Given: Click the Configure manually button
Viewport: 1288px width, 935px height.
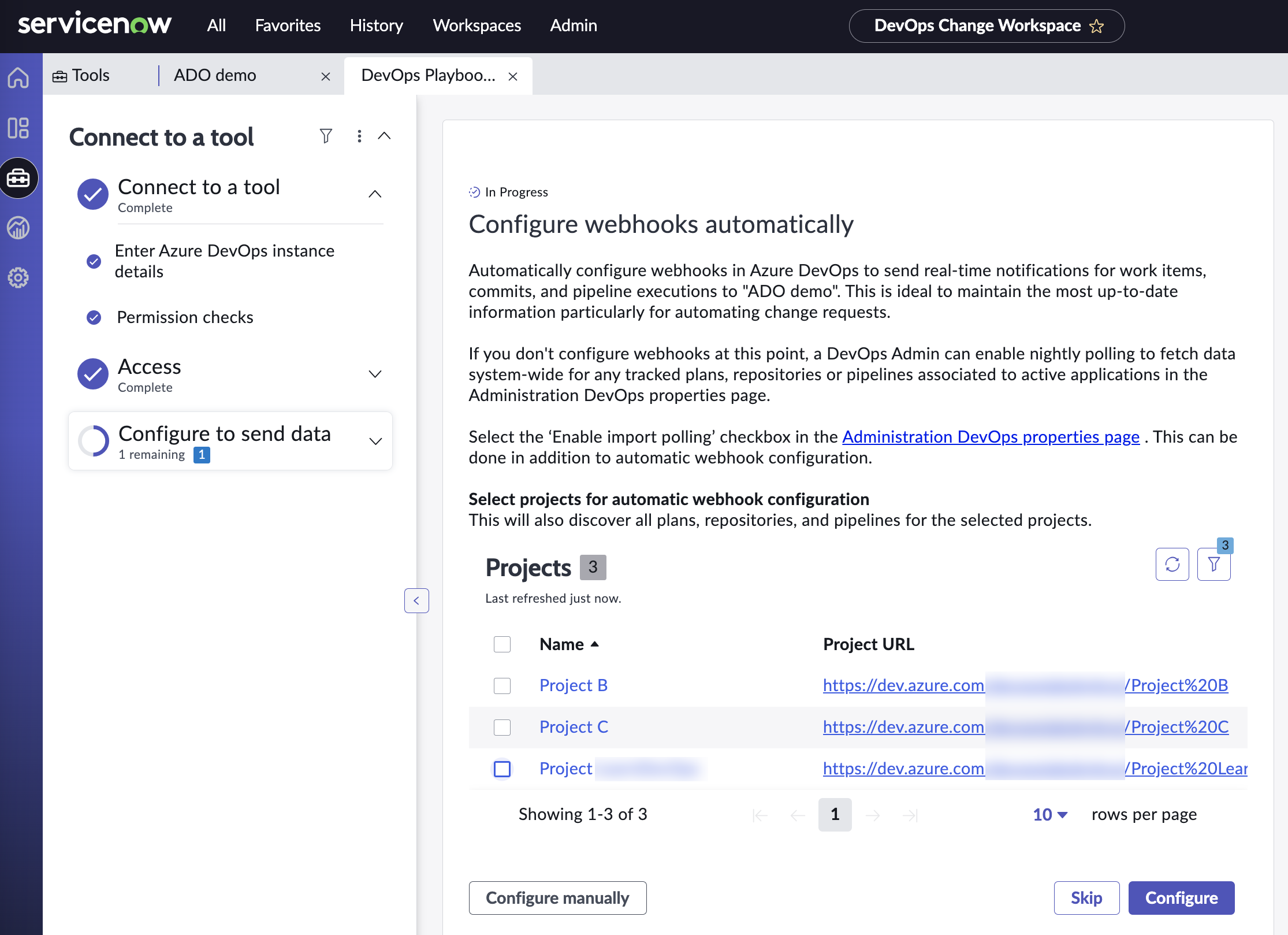Looking at the screenshot, I should (557, 897).
